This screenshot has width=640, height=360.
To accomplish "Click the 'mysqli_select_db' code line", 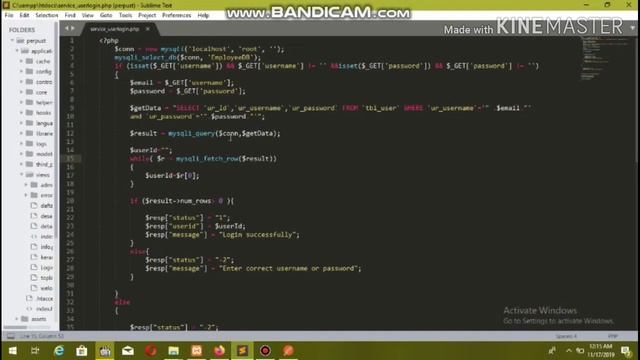I will click(187, 58).
